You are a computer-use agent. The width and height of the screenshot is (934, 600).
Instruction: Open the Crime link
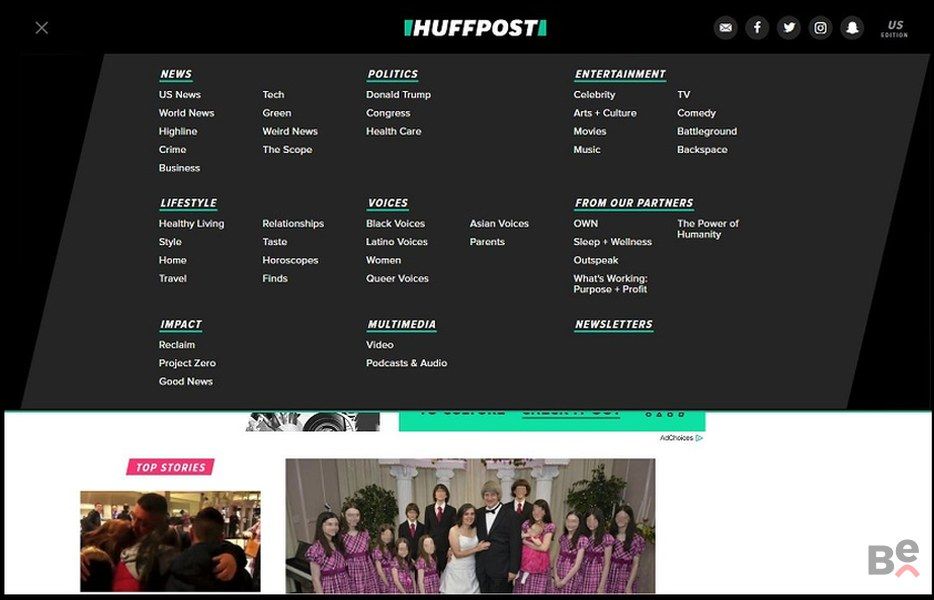172,150
